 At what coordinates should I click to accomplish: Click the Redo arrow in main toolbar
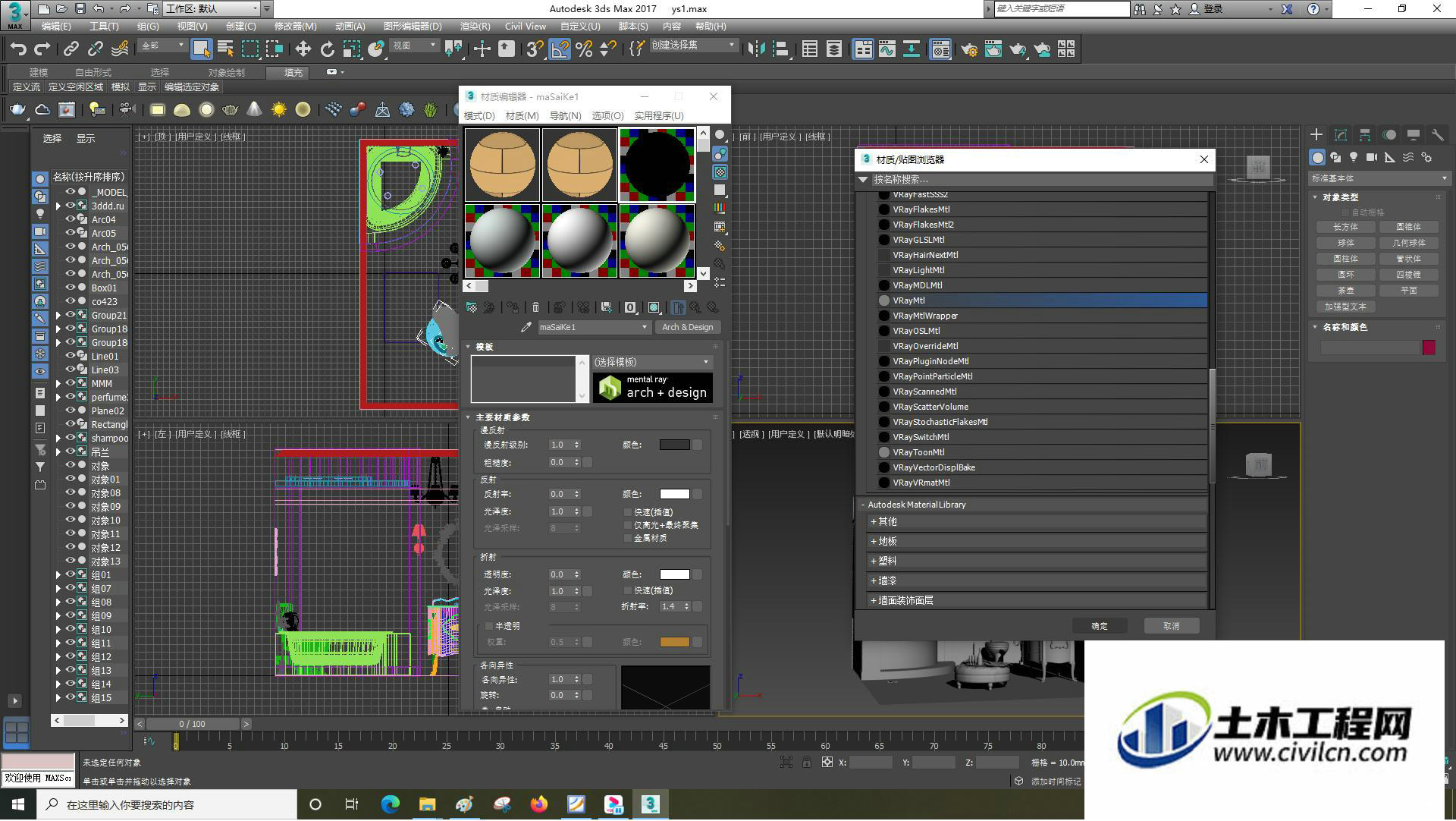pos(42,49)
